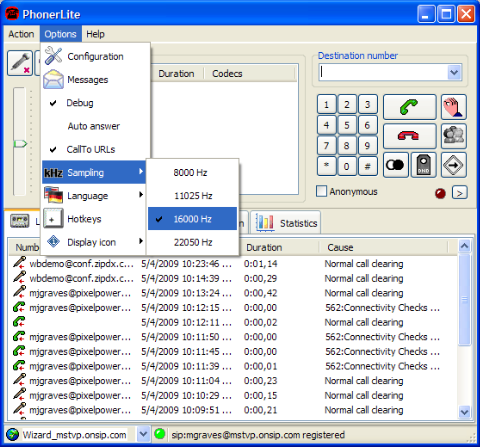Image resolution: width=480 pixels, height=447 pixels.
Task: Open the profile dropdown in status bar
Action: click(143, 434)
